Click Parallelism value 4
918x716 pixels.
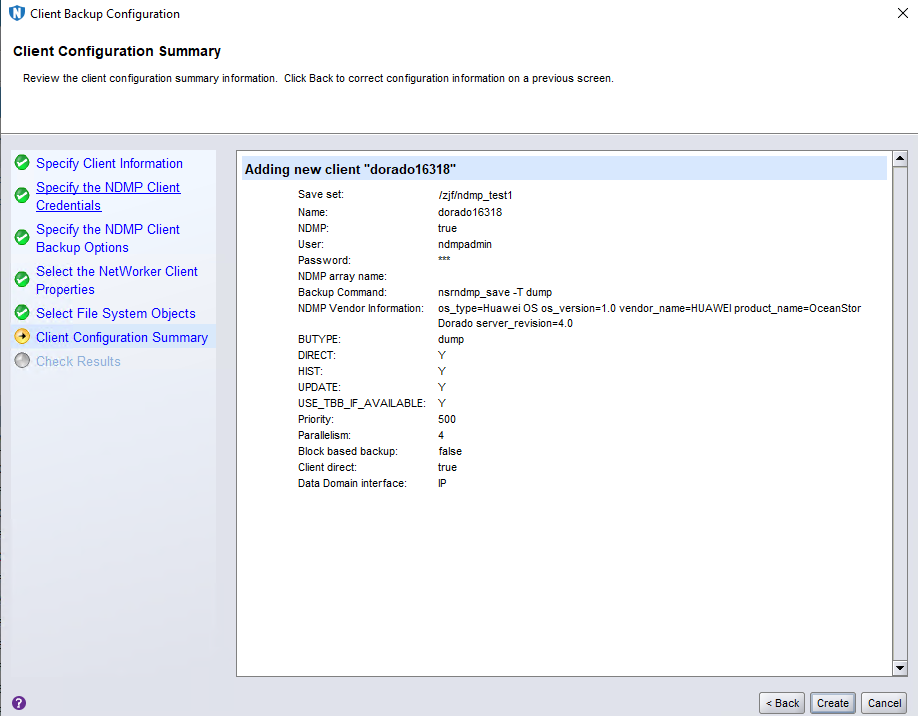click(x=441, y=435)
